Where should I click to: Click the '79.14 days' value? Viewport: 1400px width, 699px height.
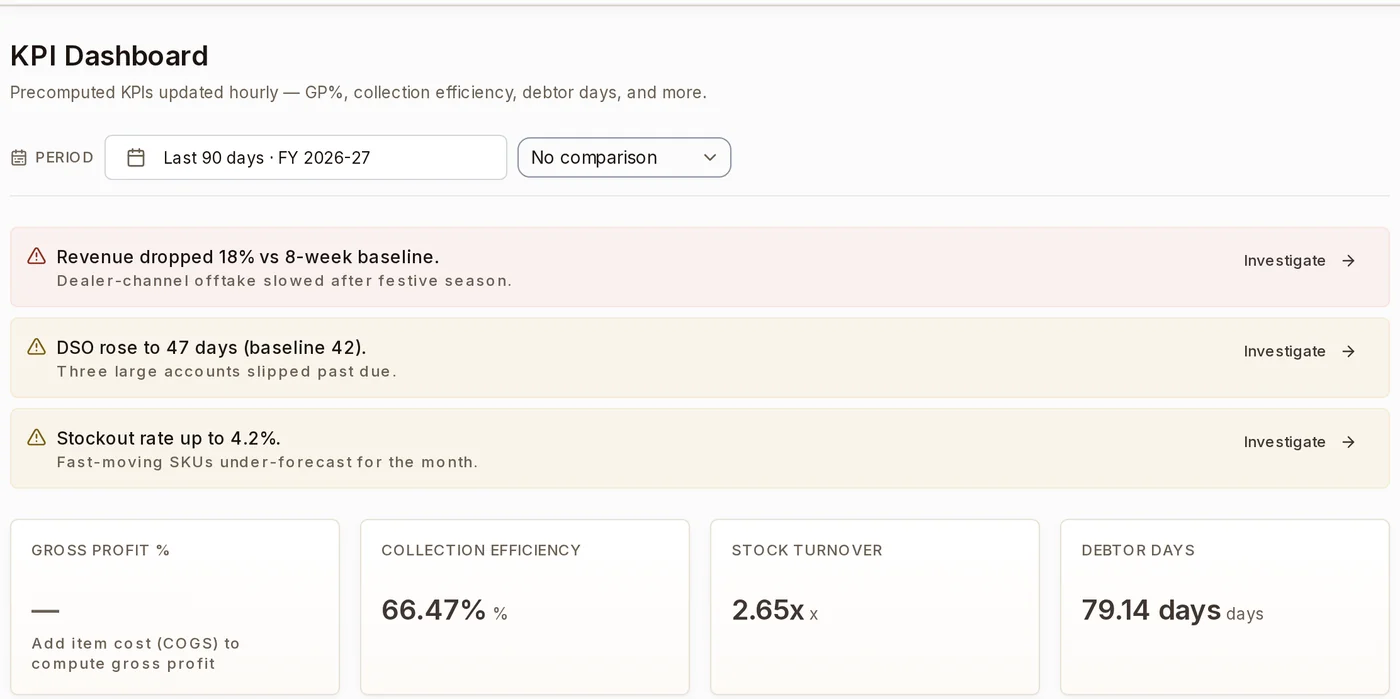coord(1151,610)
